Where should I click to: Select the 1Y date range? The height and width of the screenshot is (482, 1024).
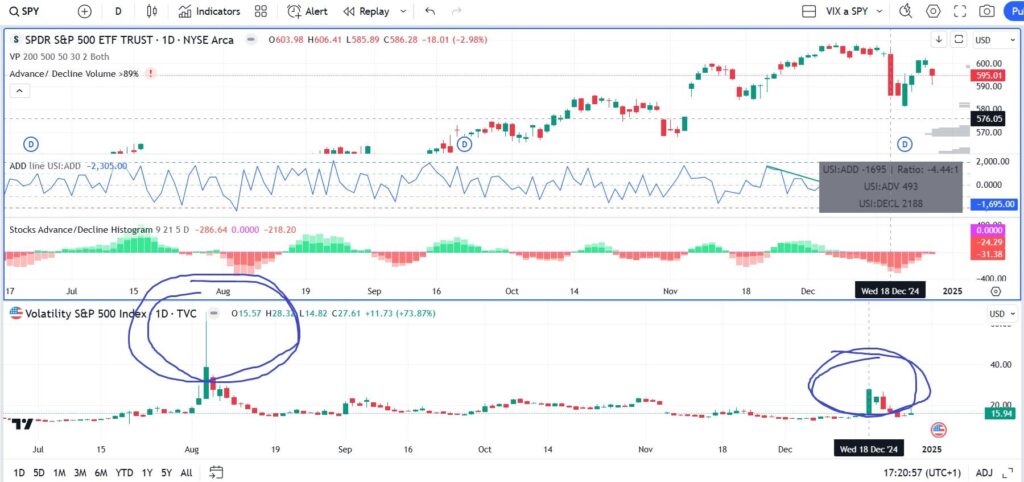pos(148,472)
